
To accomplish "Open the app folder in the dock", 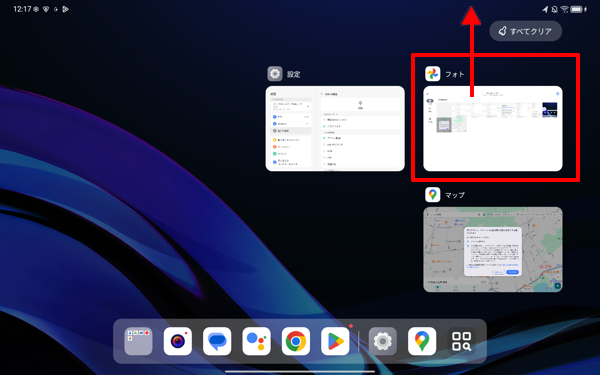I will [138, 341].
